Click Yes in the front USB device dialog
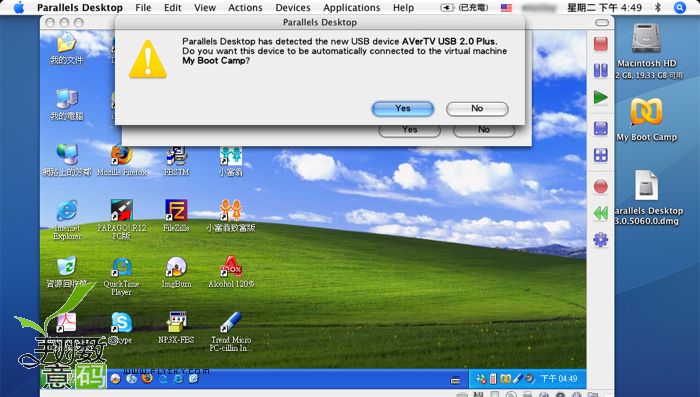The image size is (700, 397). pos(403,109)
